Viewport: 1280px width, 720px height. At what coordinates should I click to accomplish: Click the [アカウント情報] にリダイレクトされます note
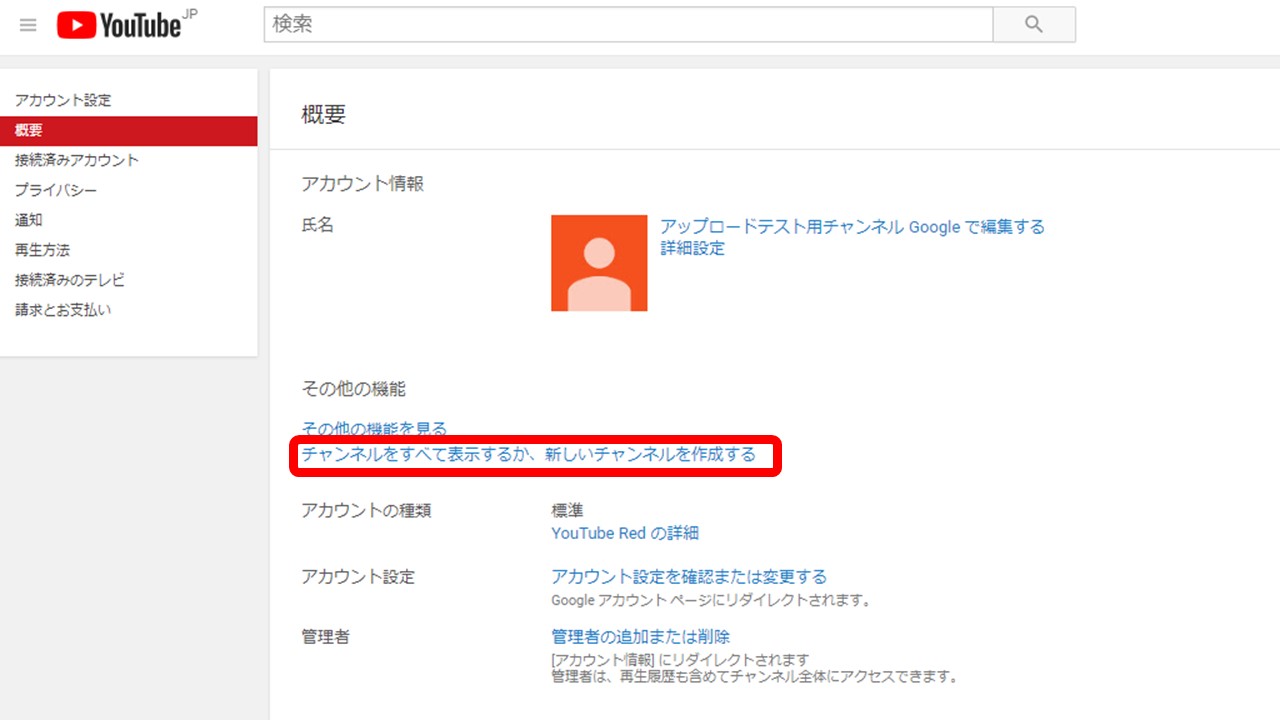[680, 660]
